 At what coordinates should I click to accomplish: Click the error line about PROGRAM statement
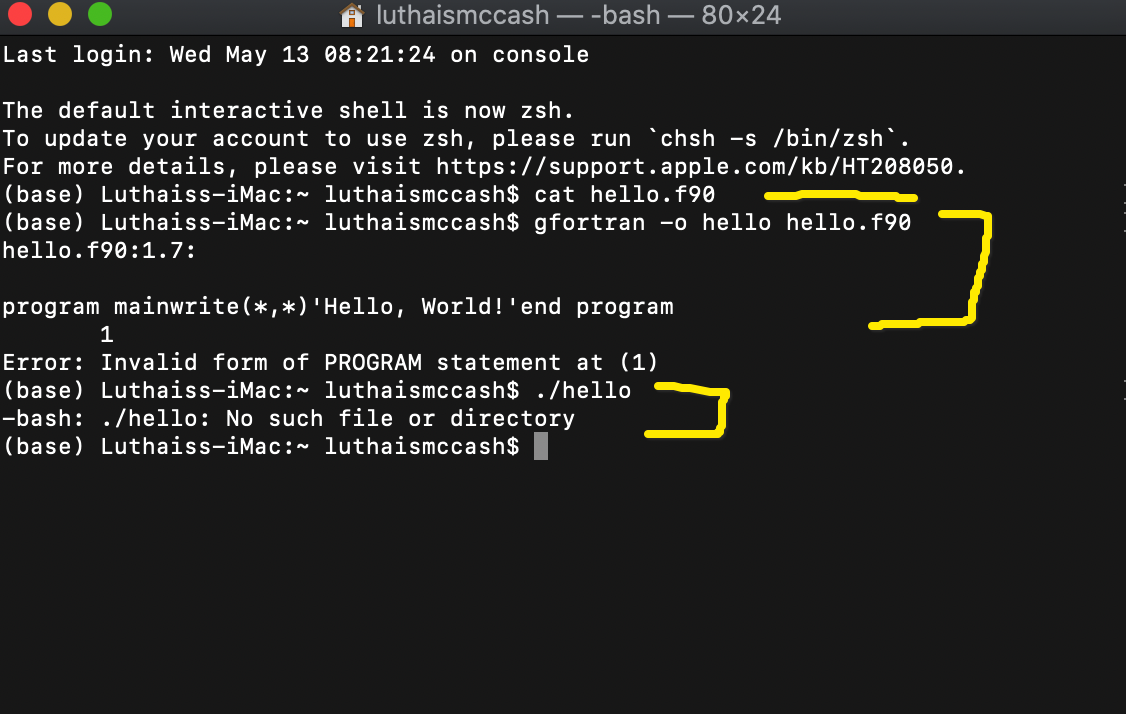(x=330, y=362)
